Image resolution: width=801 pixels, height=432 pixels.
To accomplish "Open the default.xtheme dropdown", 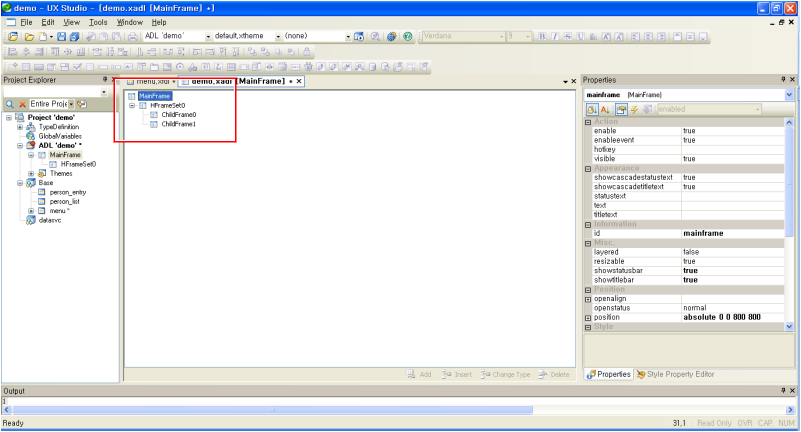I will coord(277,36).
